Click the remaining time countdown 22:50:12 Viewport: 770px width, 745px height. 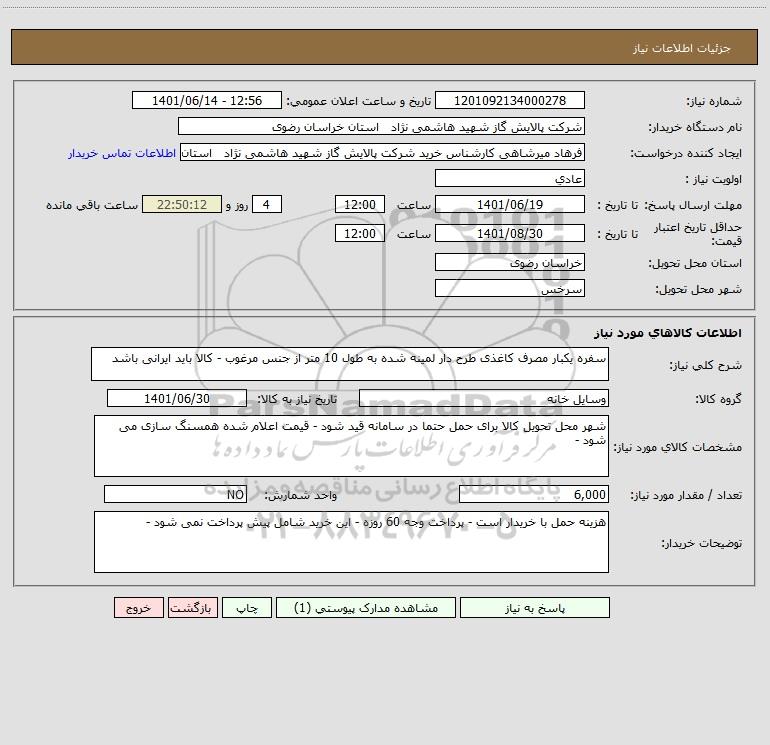point(181,205)
